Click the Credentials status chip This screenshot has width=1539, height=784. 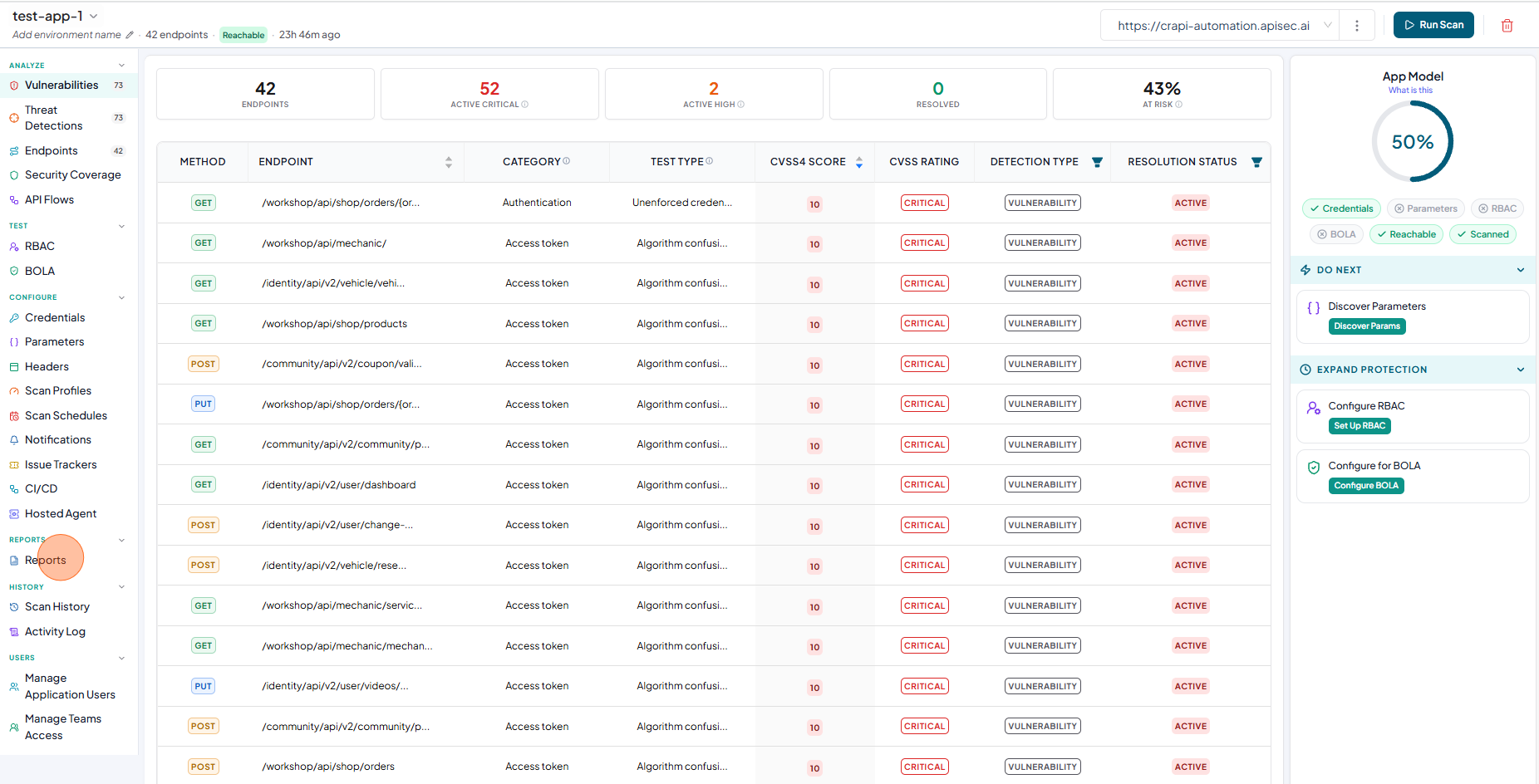pos(1341,208)
